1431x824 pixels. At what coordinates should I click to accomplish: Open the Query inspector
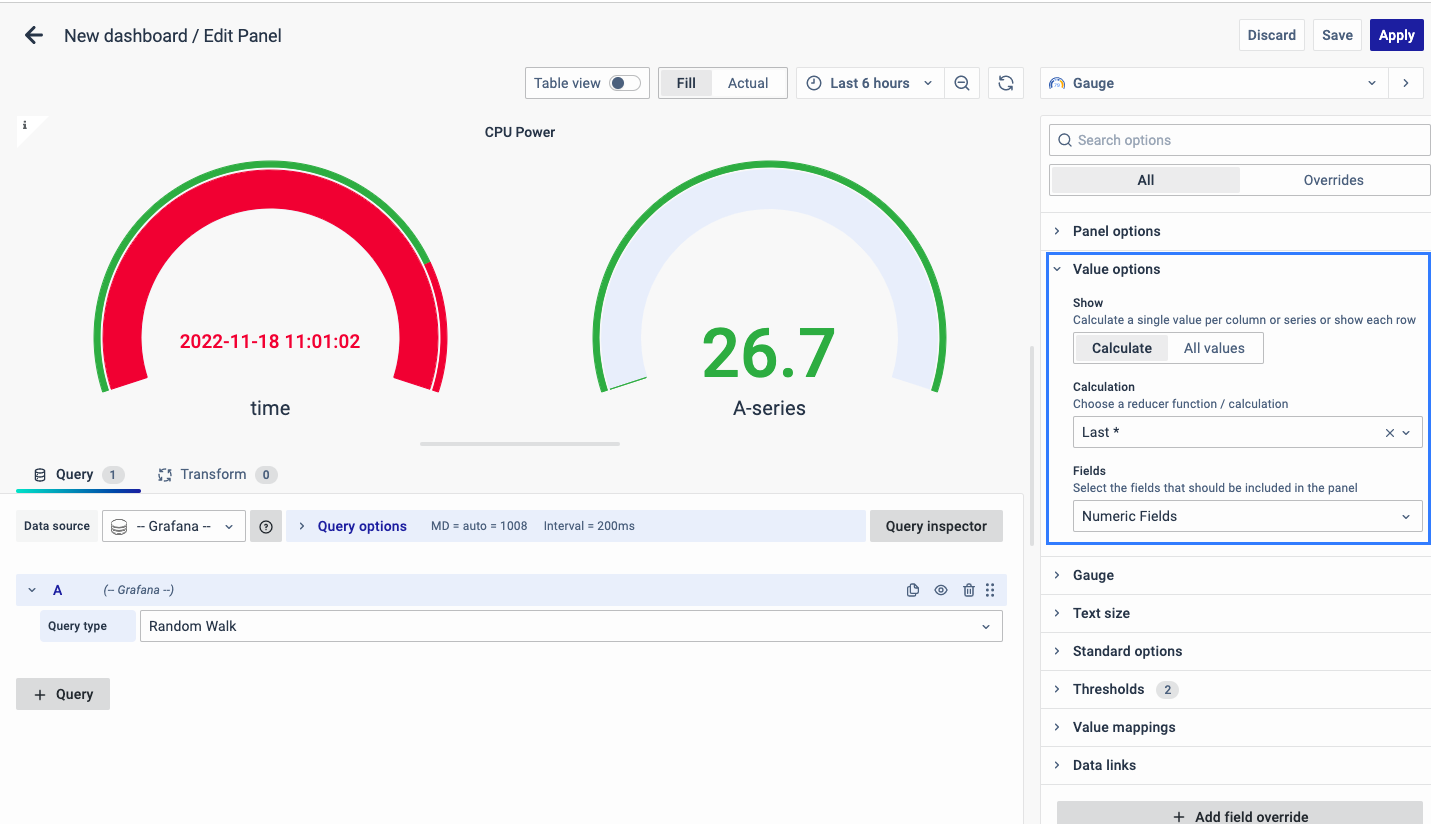[x=936, y=526]
